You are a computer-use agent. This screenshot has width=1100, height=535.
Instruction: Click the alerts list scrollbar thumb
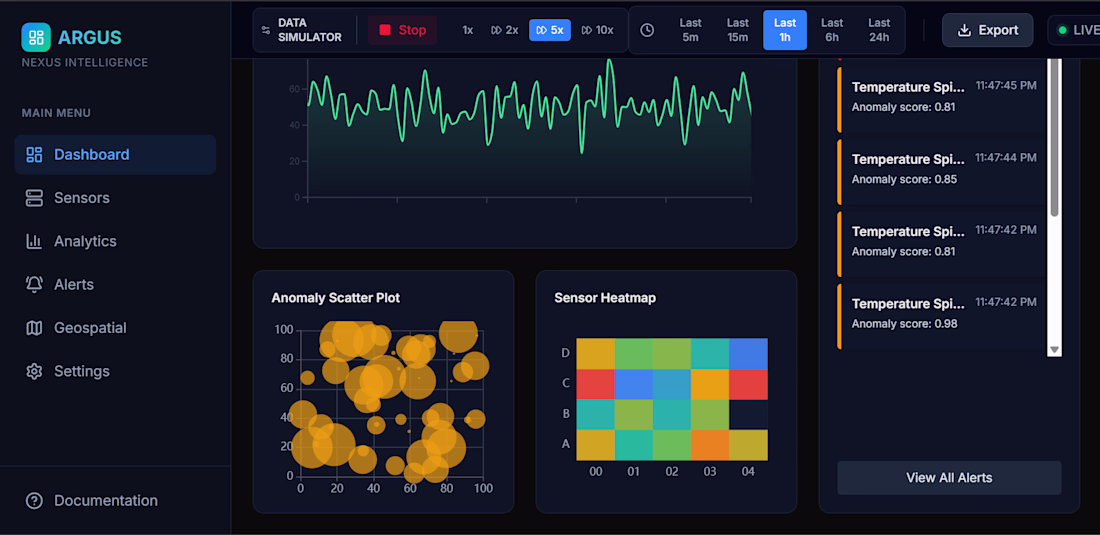pyautogui.click(x=1054, y=137)
